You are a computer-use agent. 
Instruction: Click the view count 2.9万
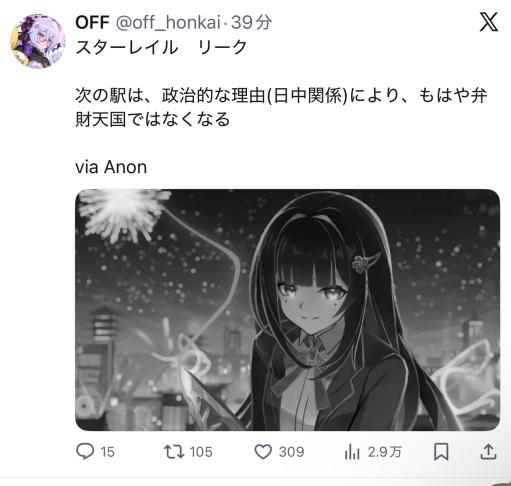(385, 452)
